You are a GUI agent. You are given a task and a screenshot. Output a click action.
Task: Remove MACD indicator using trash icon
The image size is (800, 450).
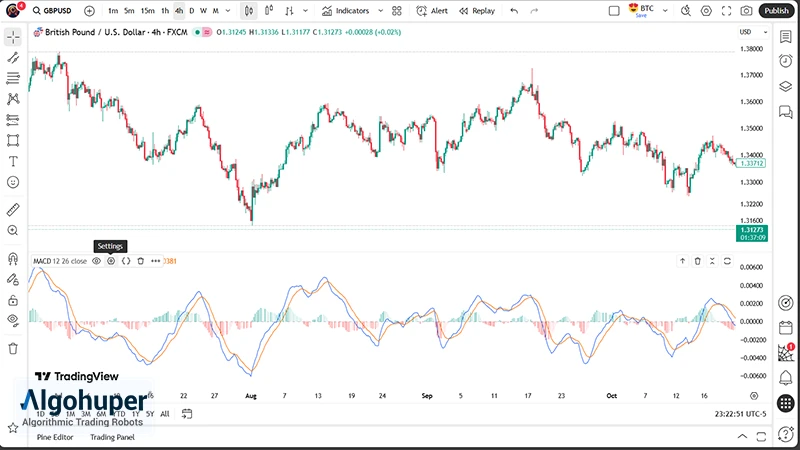pyautogui.click(x=141, y=261)
